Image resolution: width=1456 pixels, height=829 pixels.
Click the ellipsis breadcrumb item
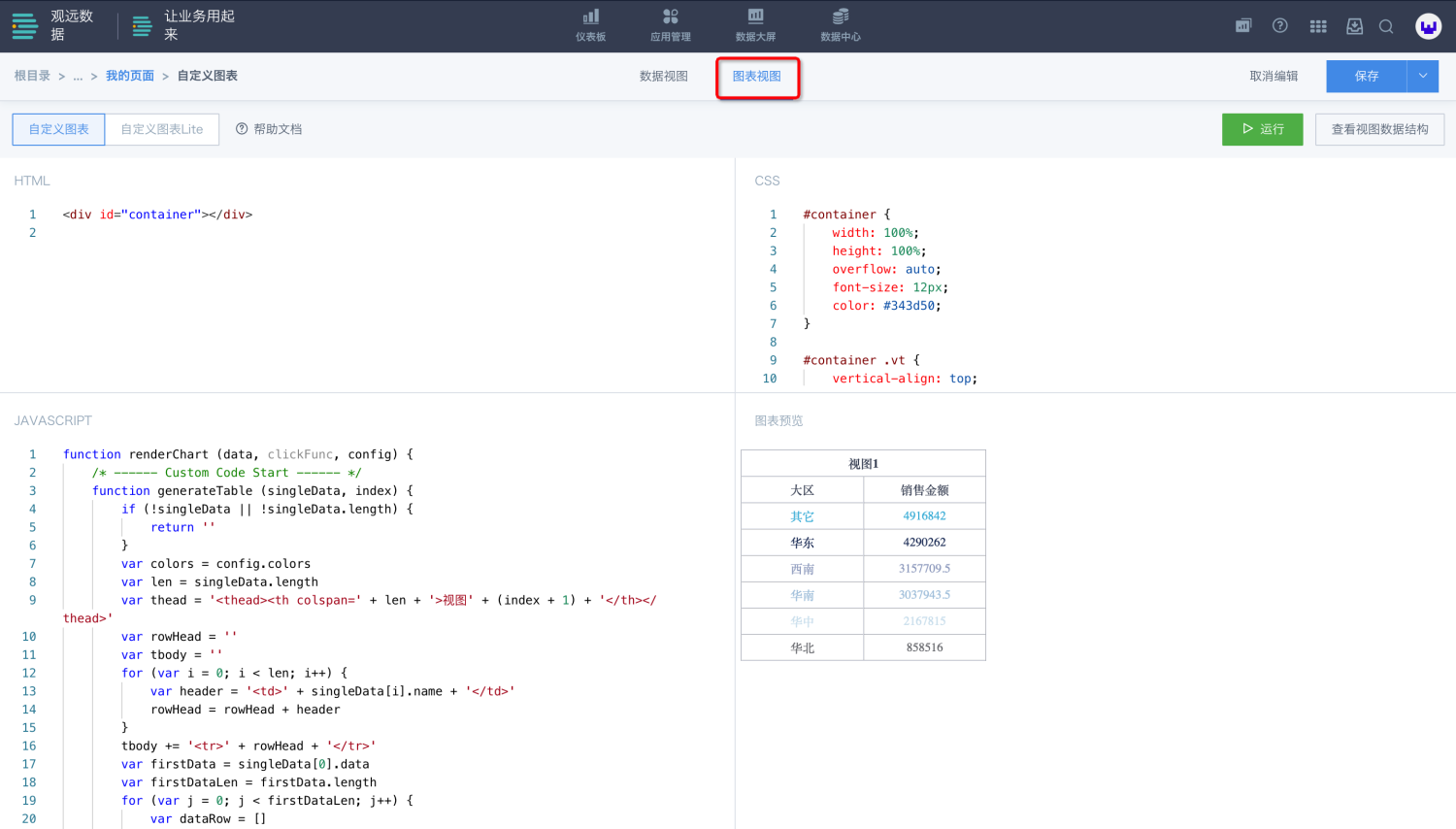coord(79,77)
